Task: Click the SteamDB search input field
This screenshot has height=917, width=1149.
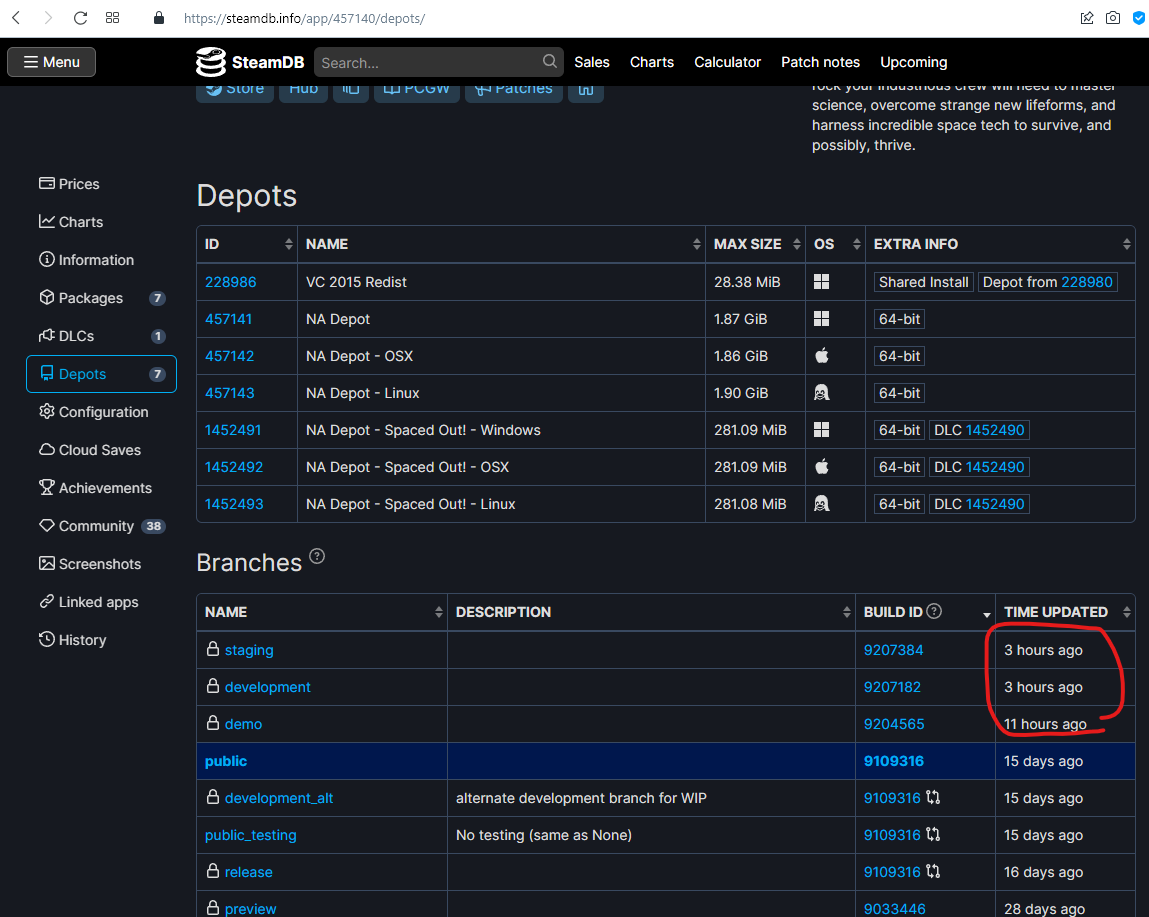Action: [428, 62]
